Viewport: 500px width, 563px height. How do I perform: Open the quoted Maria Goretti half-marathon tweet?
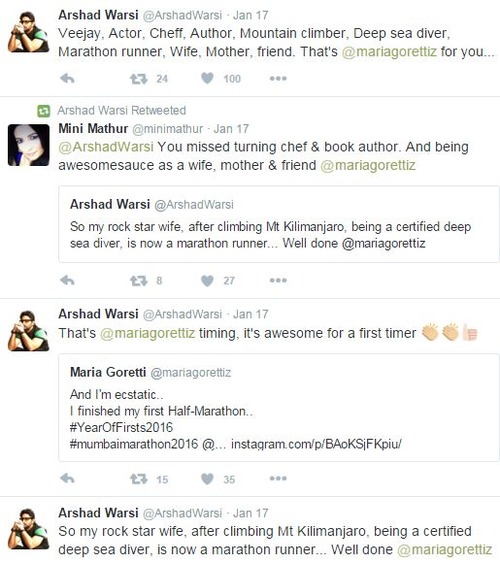tap(279, 408)
